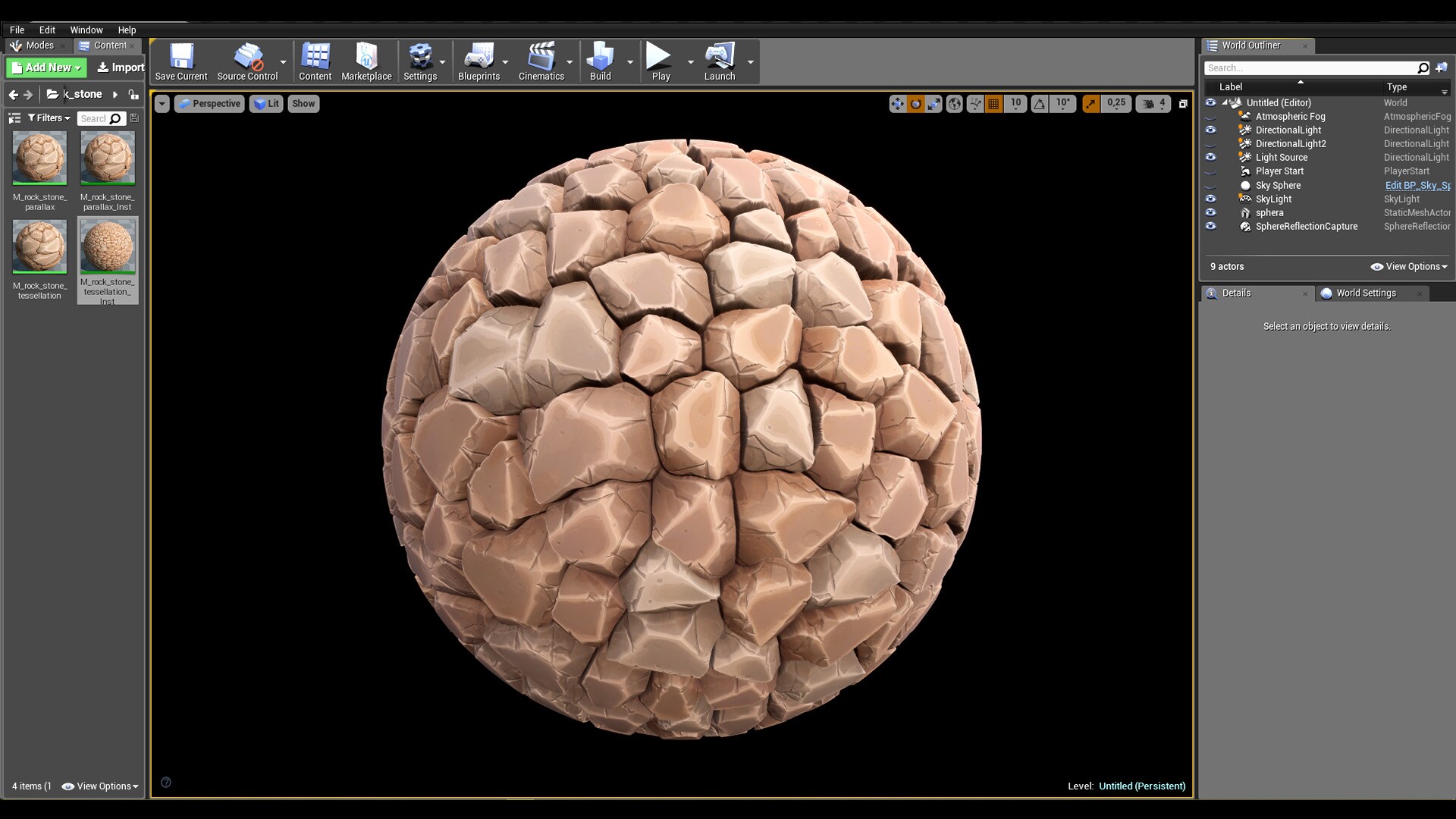Toggle rotation angle snapping
The image size is (1456, 819).
coord(1040,104)
